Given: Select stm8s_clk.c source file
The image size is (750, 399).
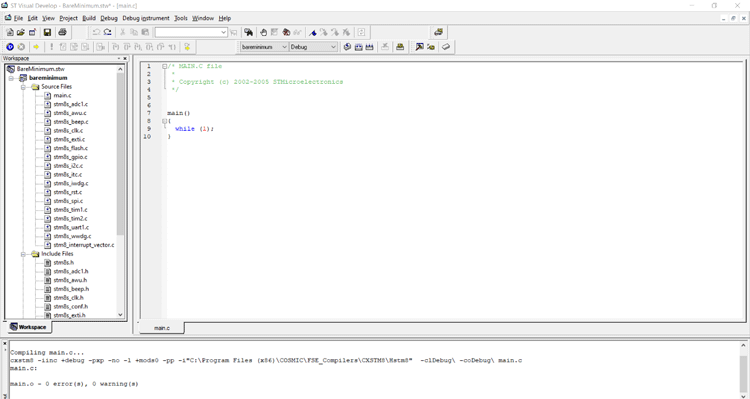Looking at the screenshot, I should tap(68, 131).
